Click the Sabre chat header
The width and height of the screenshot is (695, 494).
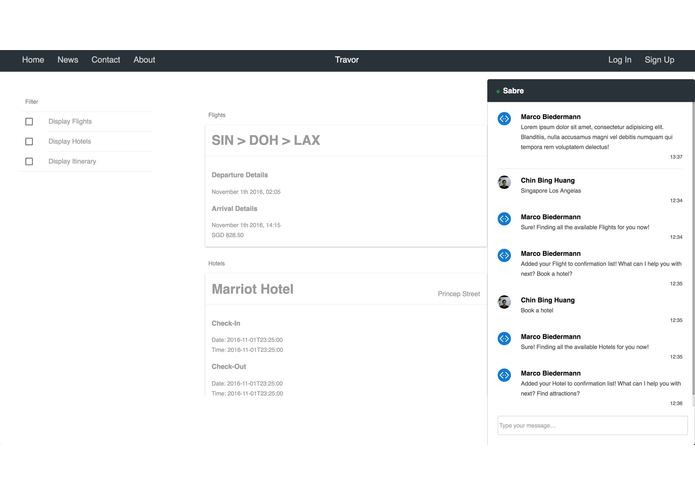[x=591, y=91]
